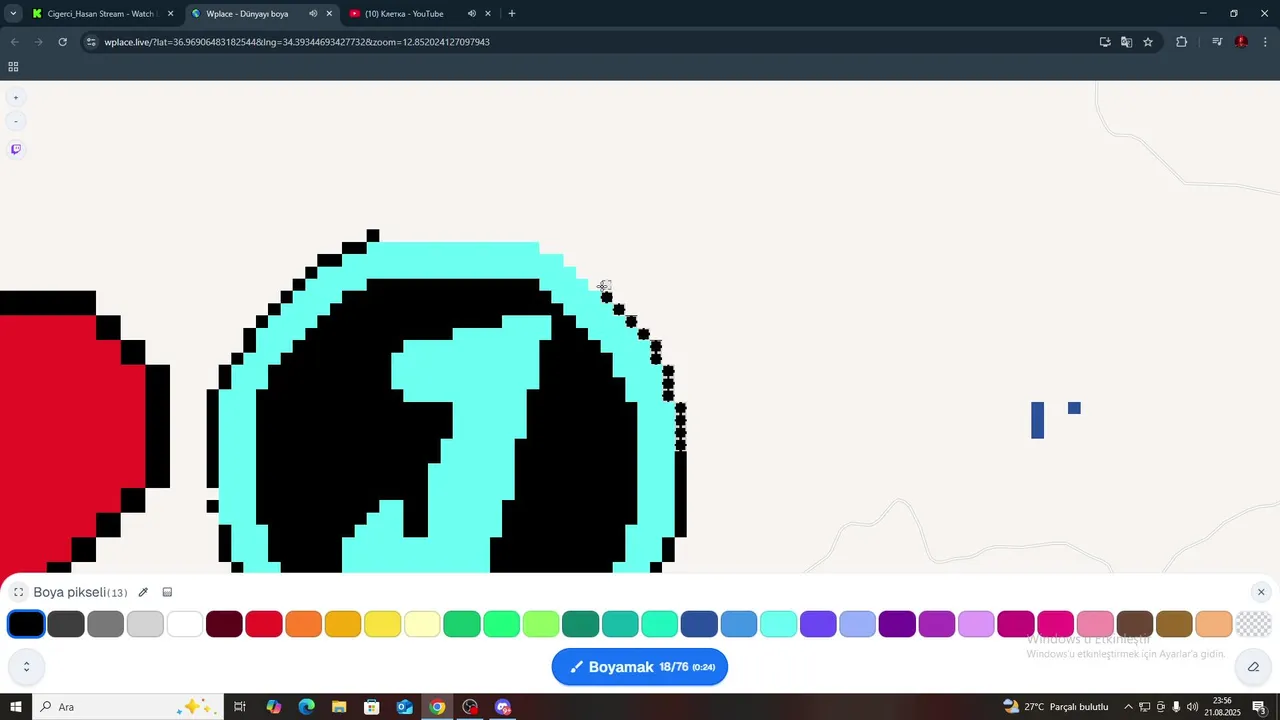Go back to previous page

click(14, 42)
